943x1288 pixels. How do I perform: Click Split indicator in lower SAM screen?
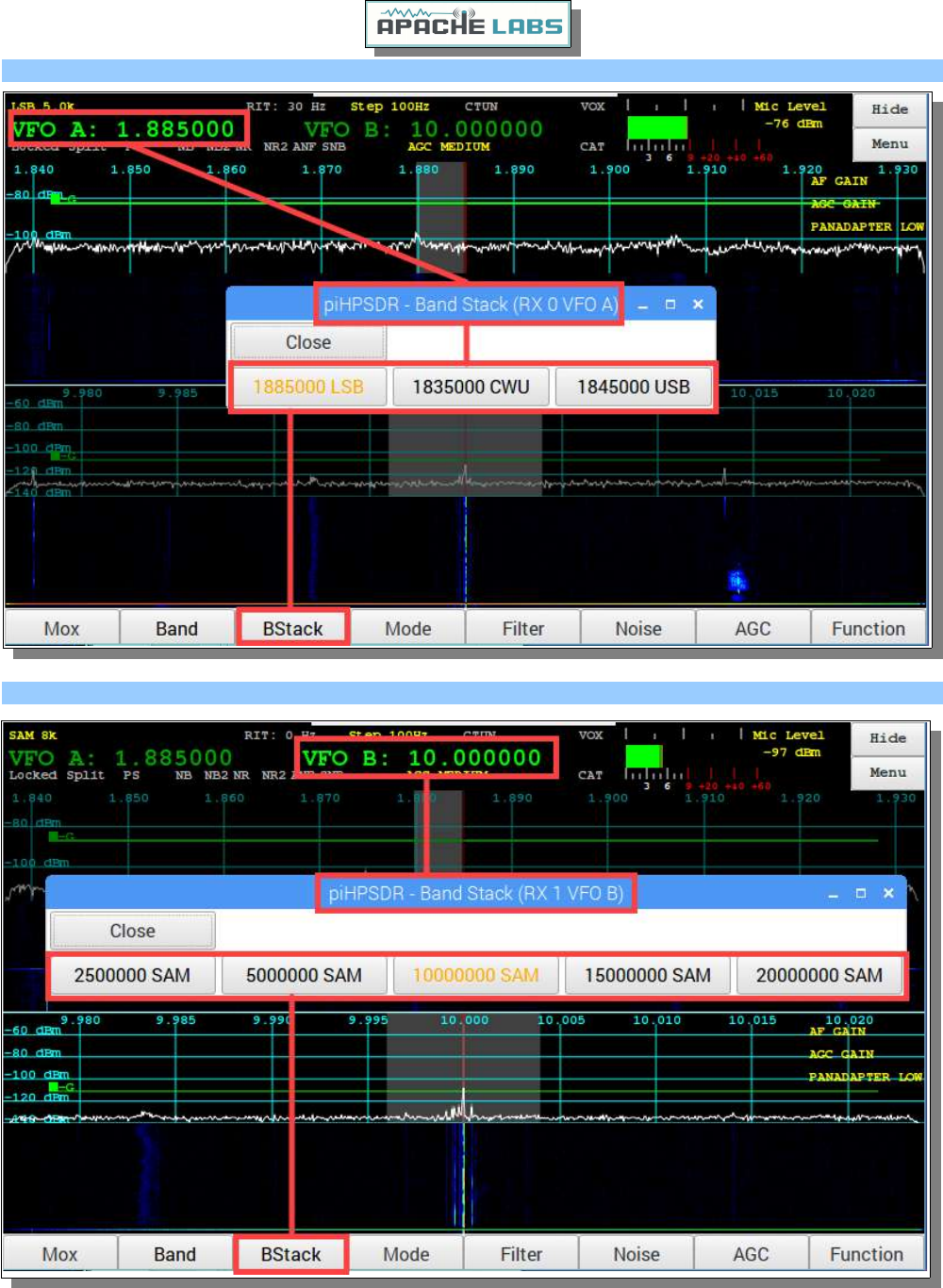pos(85,775)
